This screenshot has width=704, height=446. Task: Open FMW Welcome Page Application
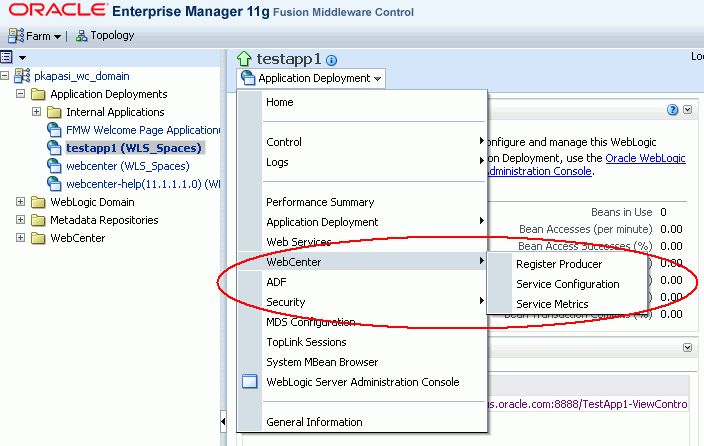(x=143, y=130)
